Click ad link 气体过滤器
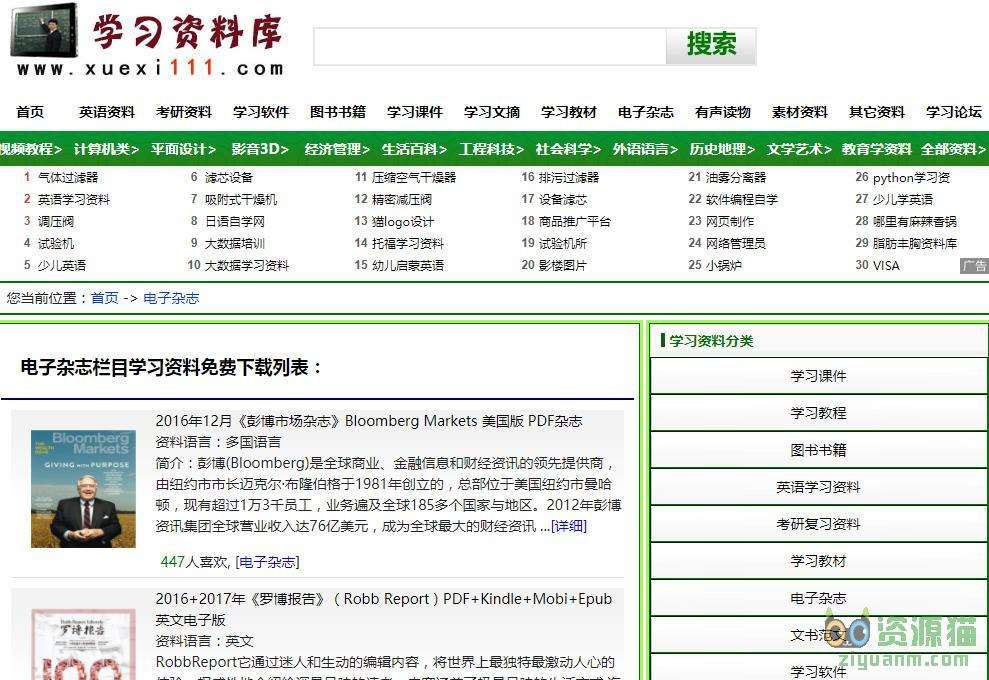The image size is (989, 680). (67, 178)
